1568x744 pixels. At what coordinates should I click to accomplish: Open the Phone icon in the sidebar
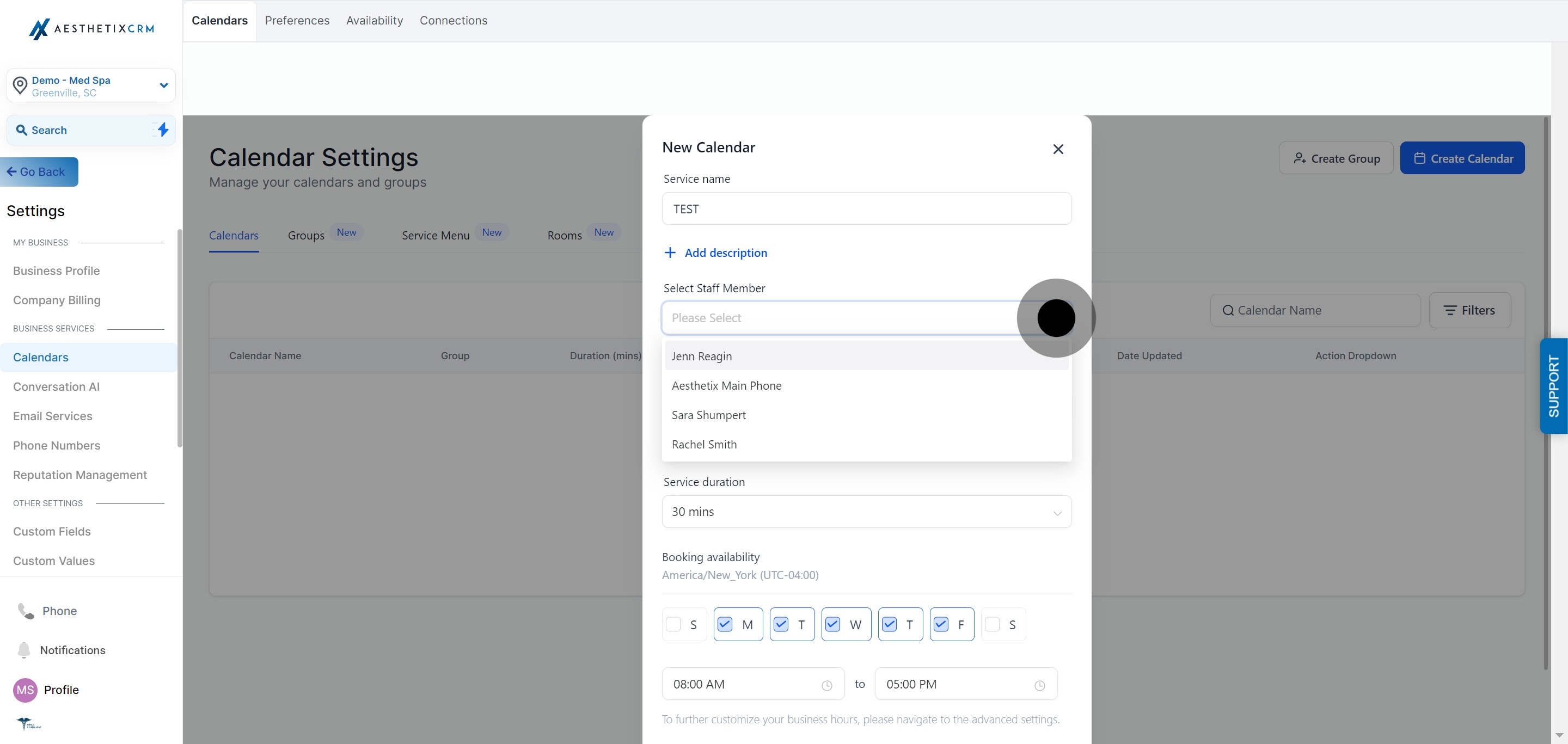coord(26,611)
